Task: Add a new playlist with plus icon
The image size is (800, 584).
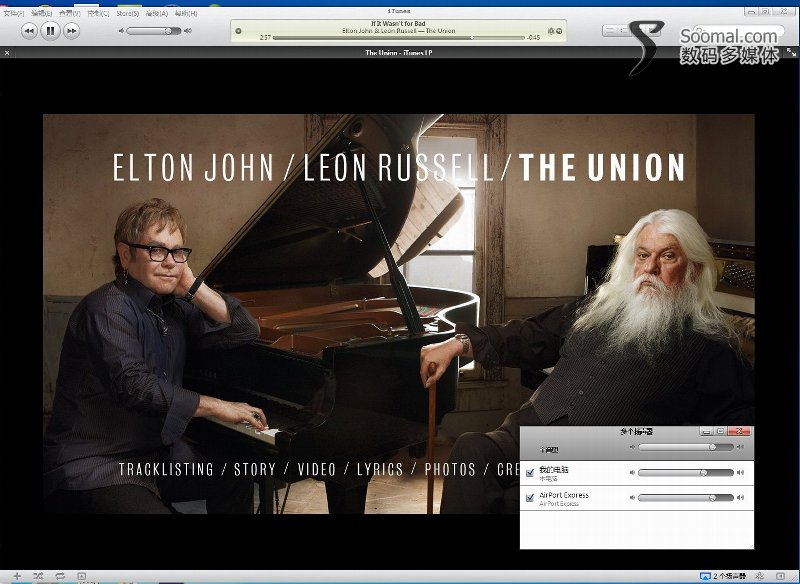Action: [x=17, y=576]
